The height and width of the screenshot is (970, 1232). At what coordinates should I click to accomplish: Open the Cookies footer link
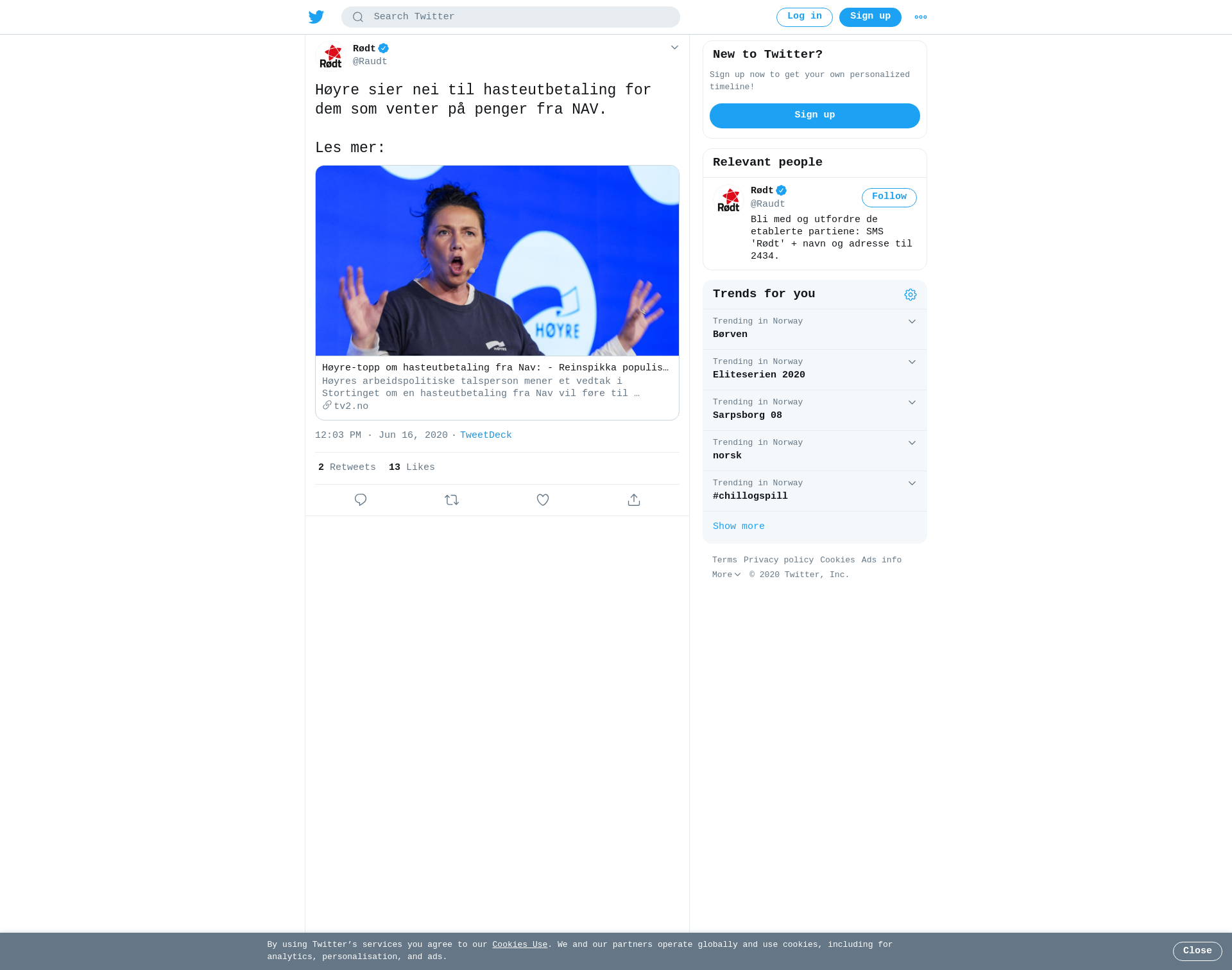(837, 560)
